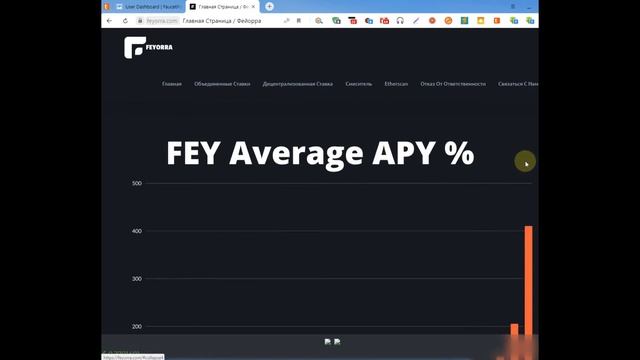Open Etherscan nav link
Viewport: 640px width, 360px height.
click(396, 84)
